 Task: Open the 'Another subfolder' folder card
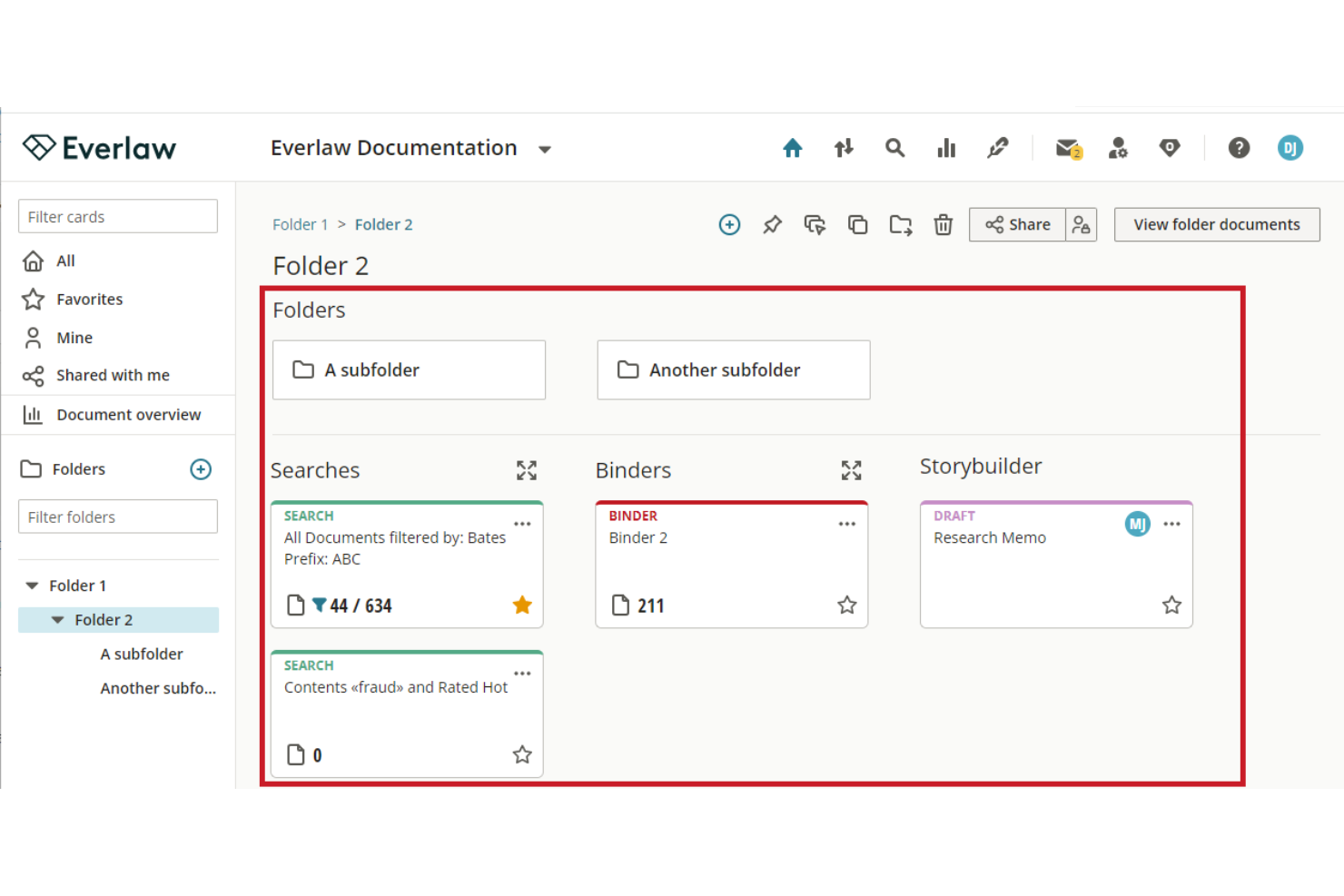click(x=734, y=369)
